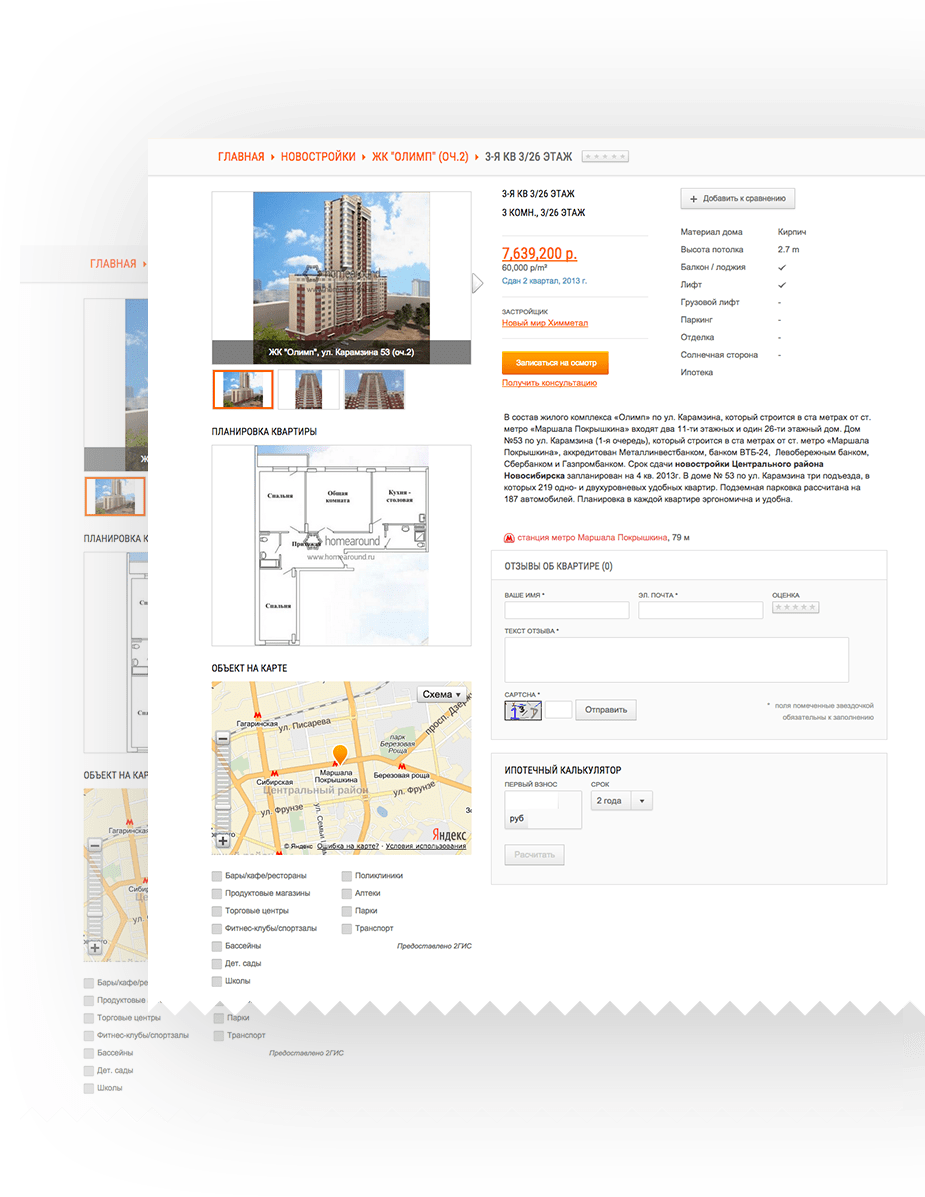Click the map zoom-in plus button
Screen dimensions: 925x1197
(x=222, y=841)
